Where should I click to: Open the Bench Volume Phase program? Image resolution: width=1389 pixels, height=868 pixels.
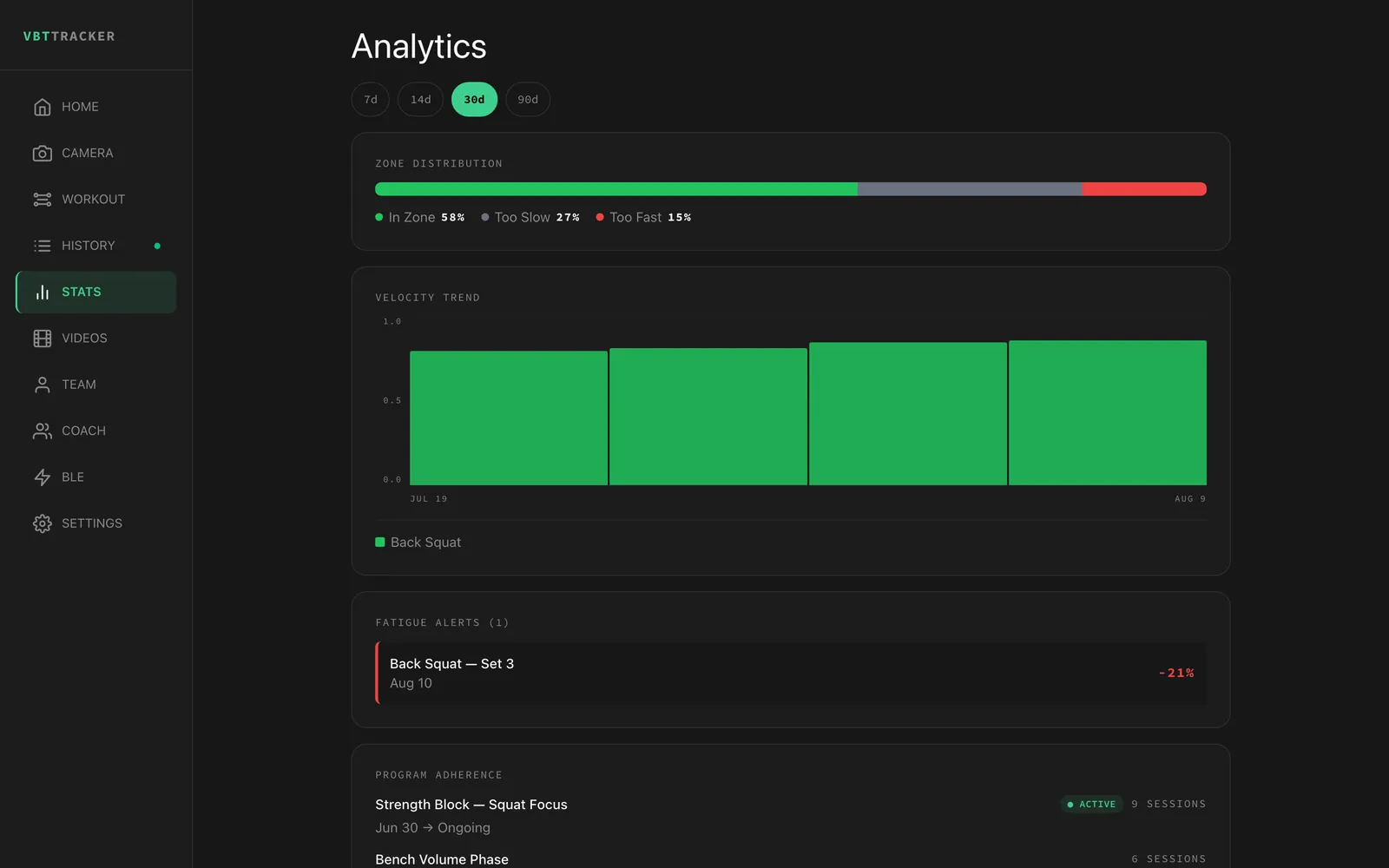pos(442,859)
